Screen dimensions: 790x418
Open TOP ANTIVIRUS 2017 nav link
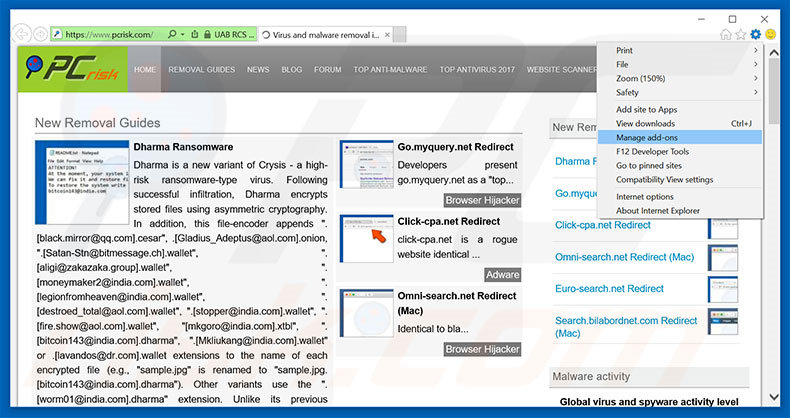point(477,69)
